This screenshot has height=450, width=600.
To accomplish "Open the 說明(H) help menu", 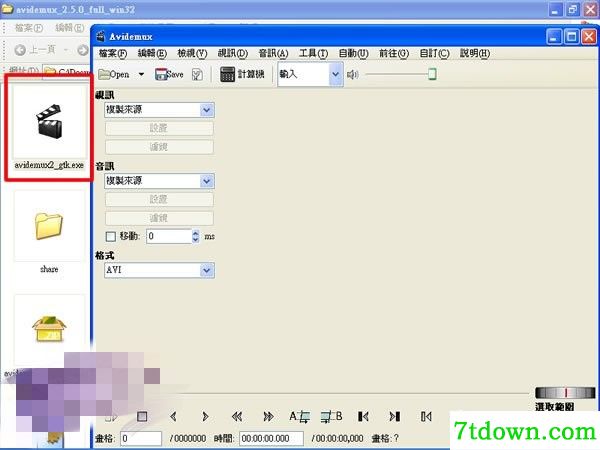I will coord(475,53).
